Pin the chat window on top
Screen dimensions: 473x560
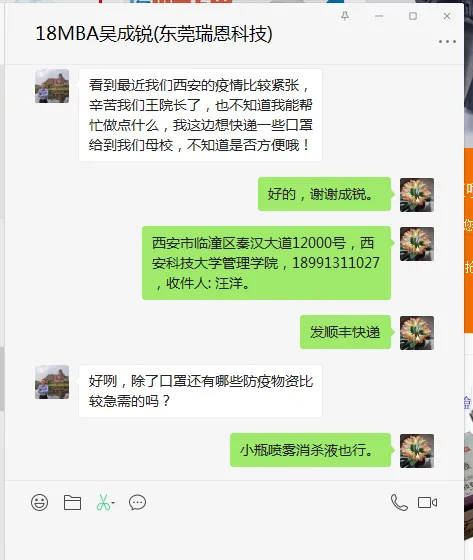[345, 16]
